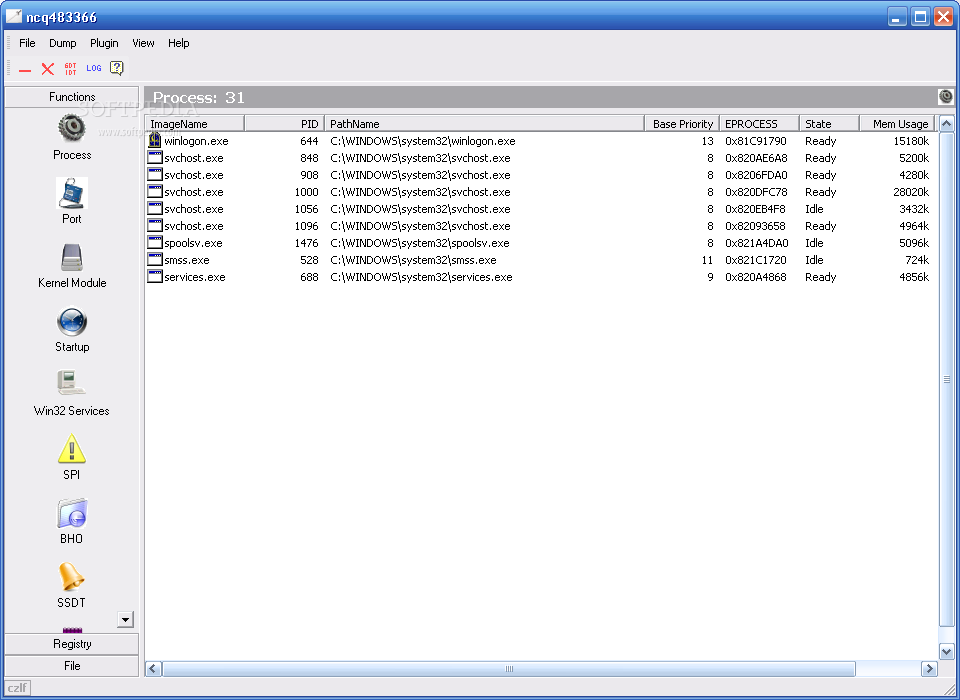The width and height of the screenshot is (960, 700).
Task: Click the smss.exe process icon
Action: 155,260
